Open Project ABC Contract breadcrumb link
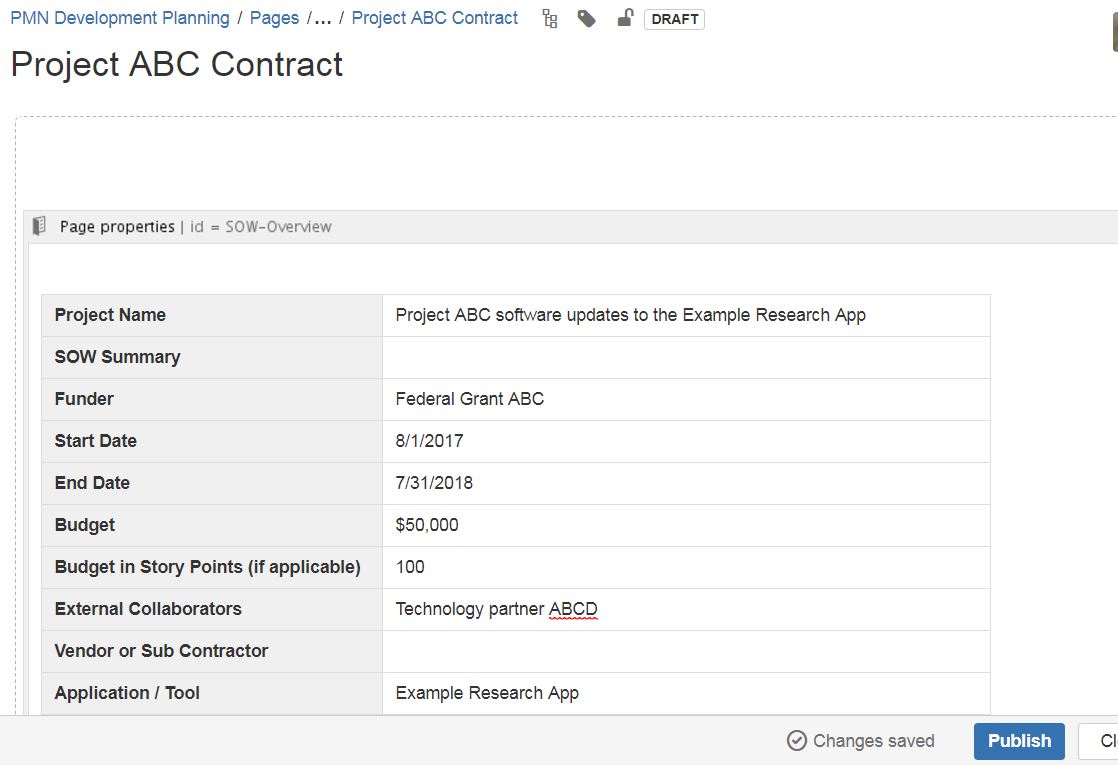This screenshot has width=1118, height=765. point(435,18)
